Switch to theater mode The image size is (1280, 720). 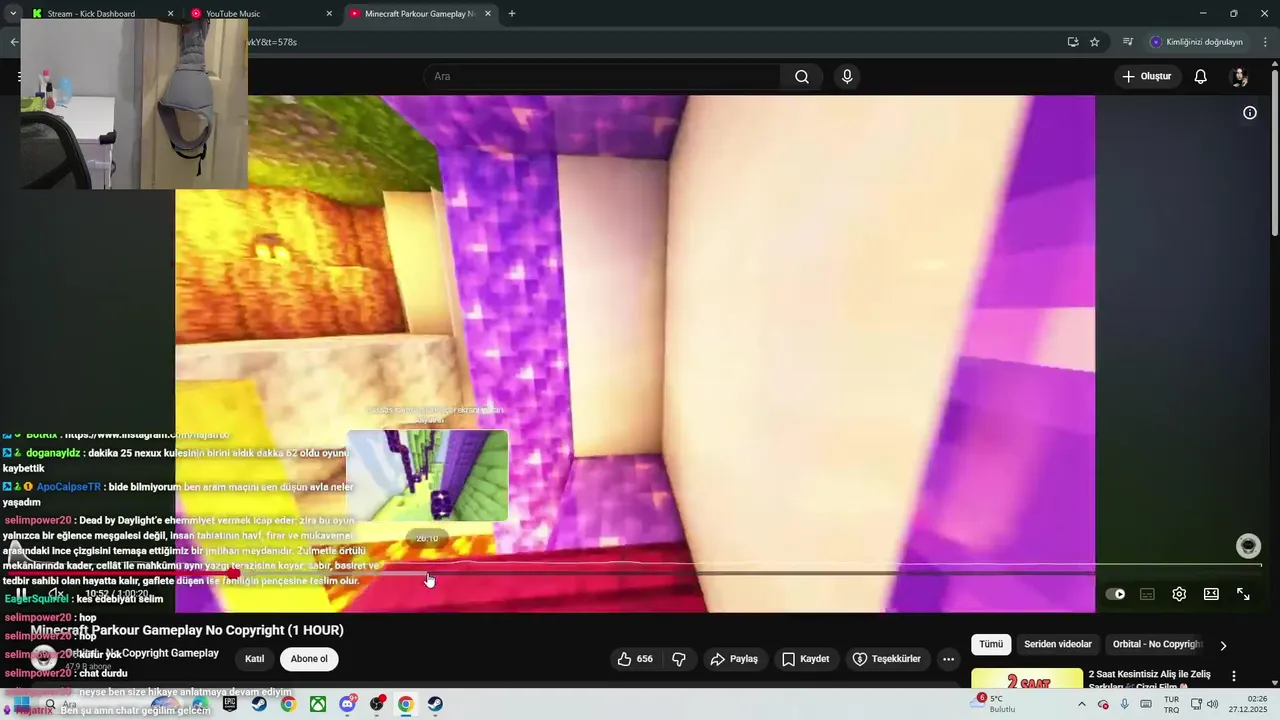[1211, 594]
